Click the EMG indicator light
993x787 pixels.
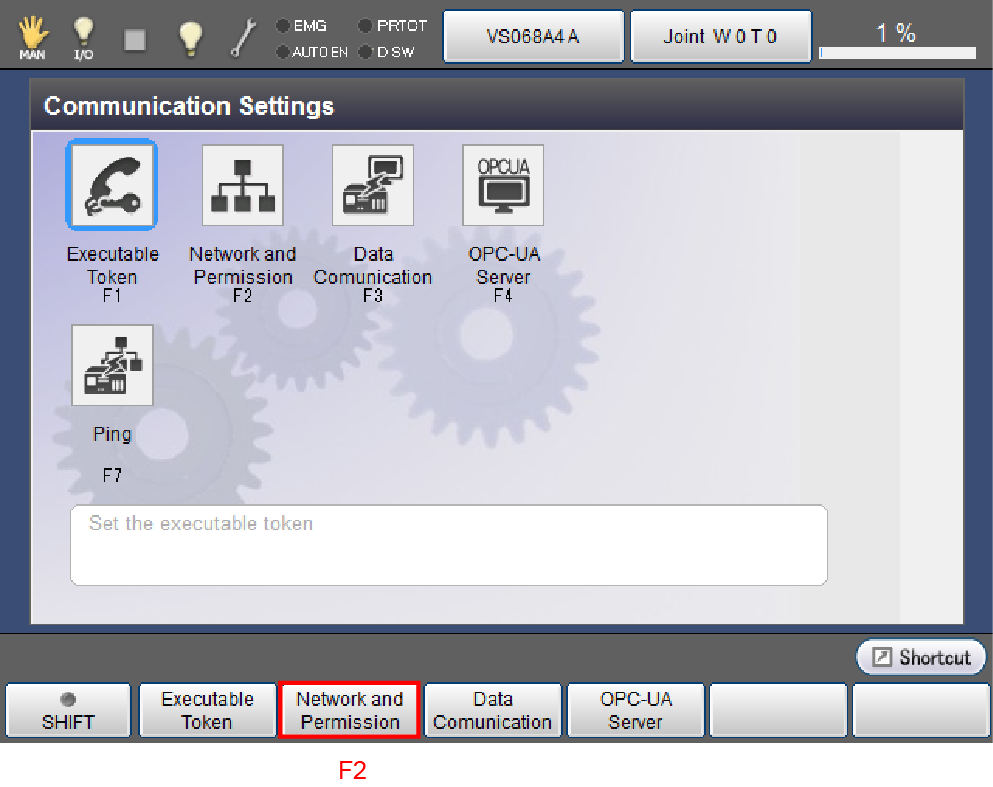[x=283, y=26]
